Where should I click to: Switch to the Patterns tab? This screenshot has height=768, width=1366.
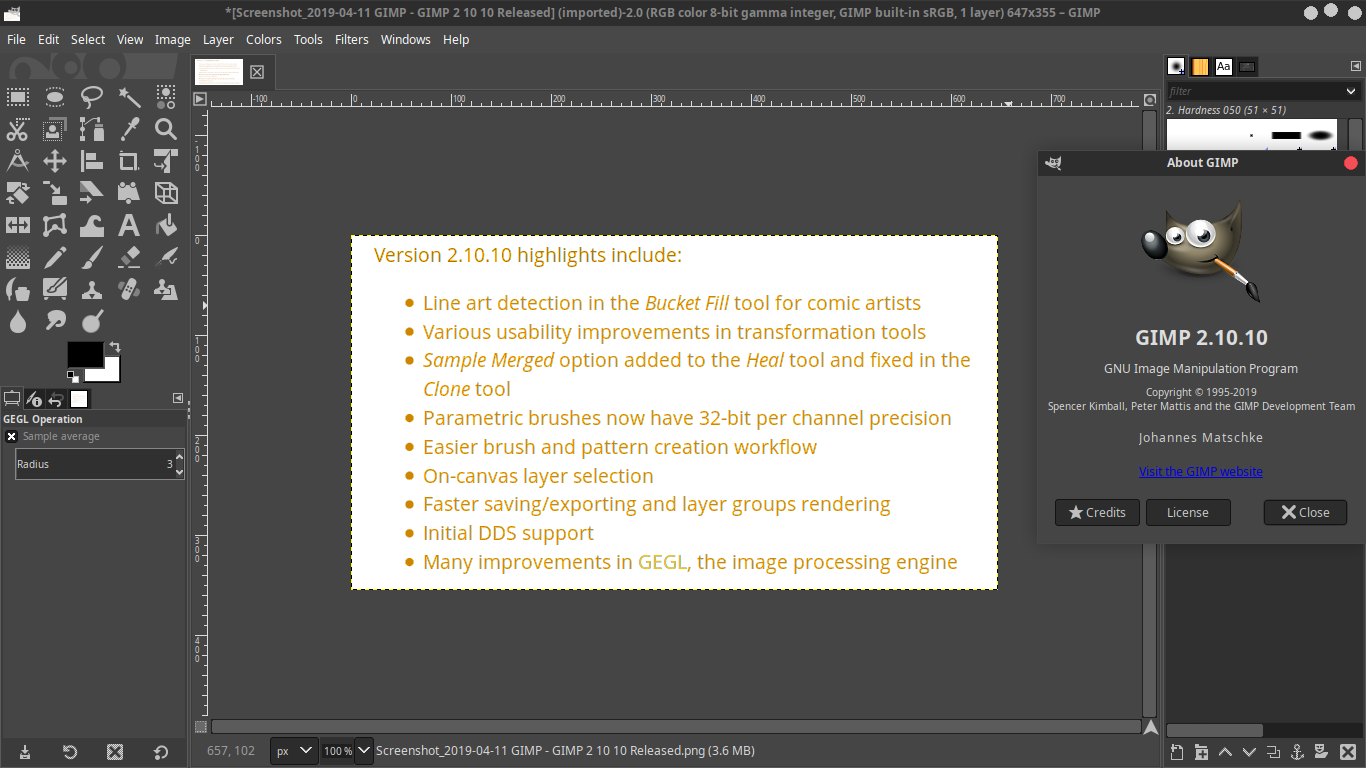click(x=1200, y=67)
